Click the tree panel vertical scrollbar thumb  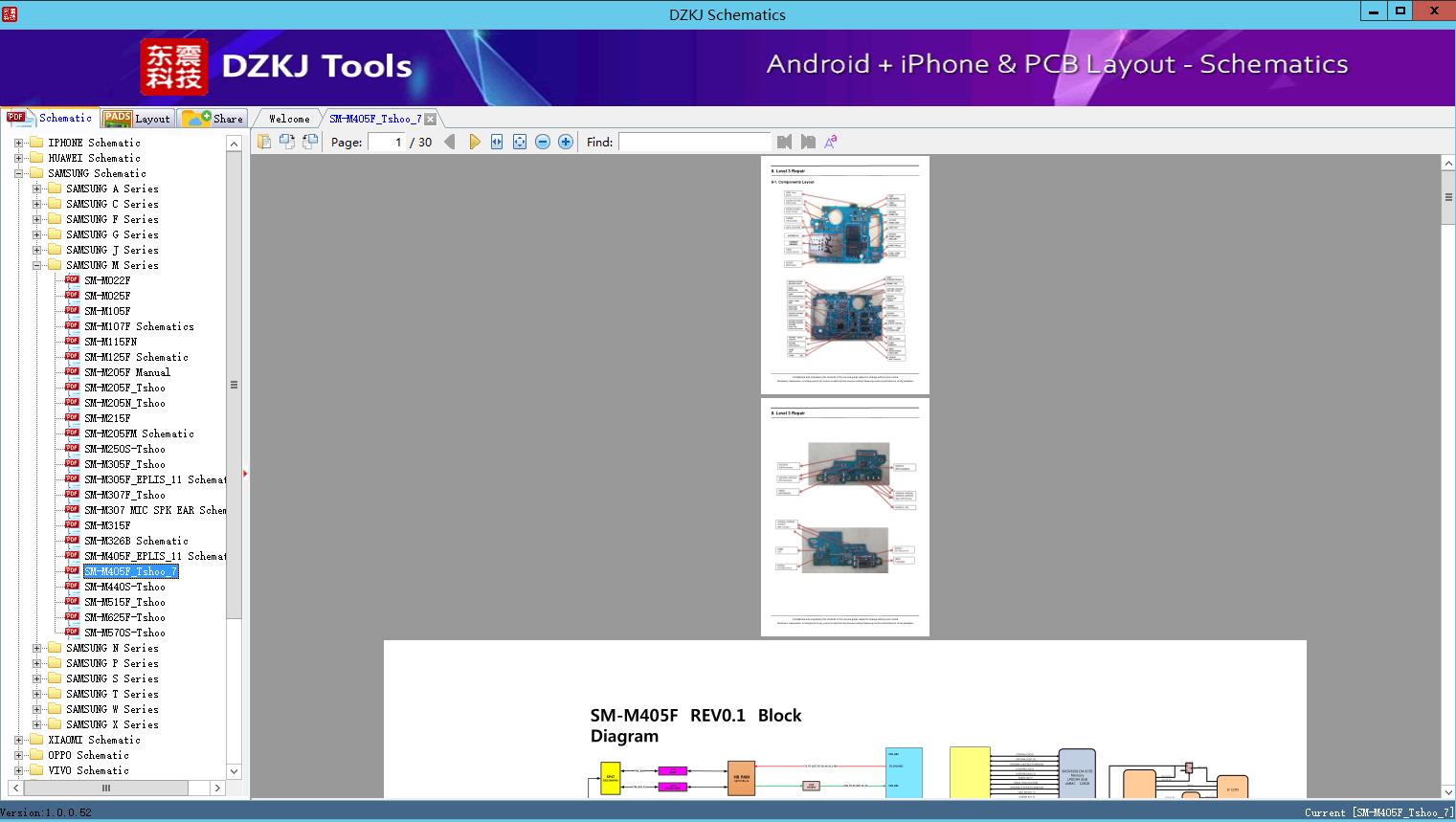click(234, 385)
